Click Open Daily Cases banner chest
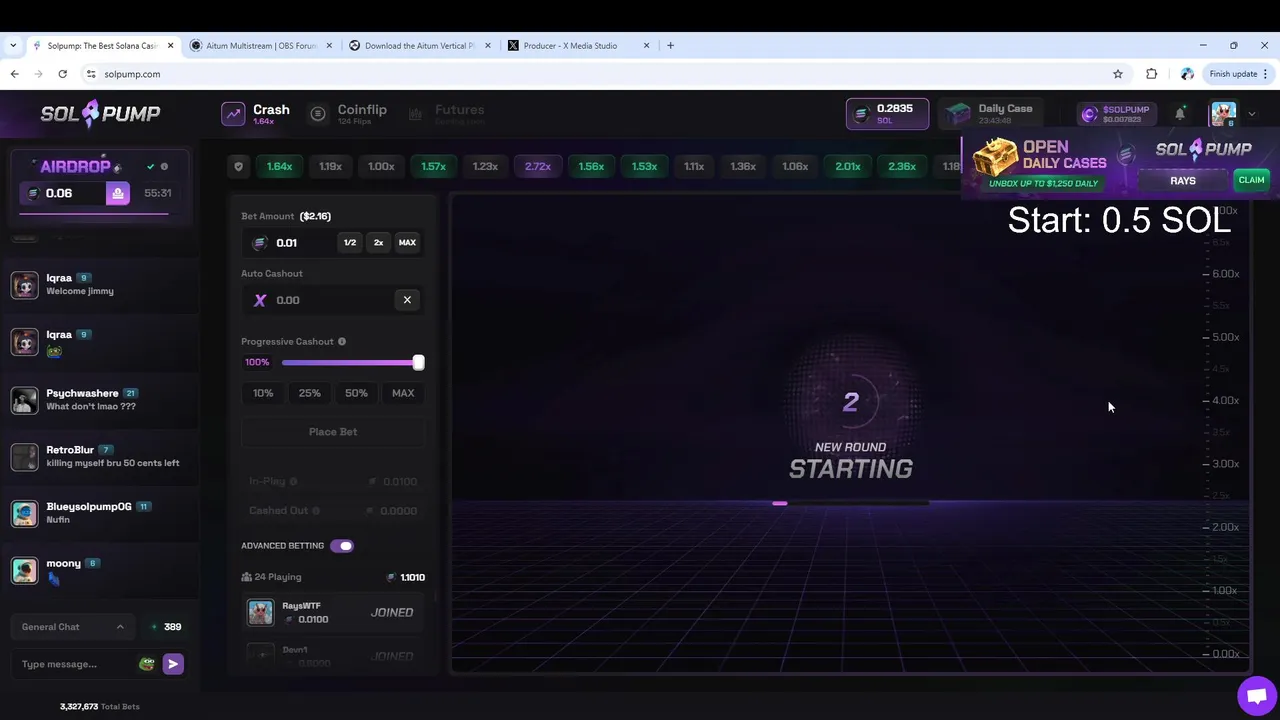 coord(995,158)
